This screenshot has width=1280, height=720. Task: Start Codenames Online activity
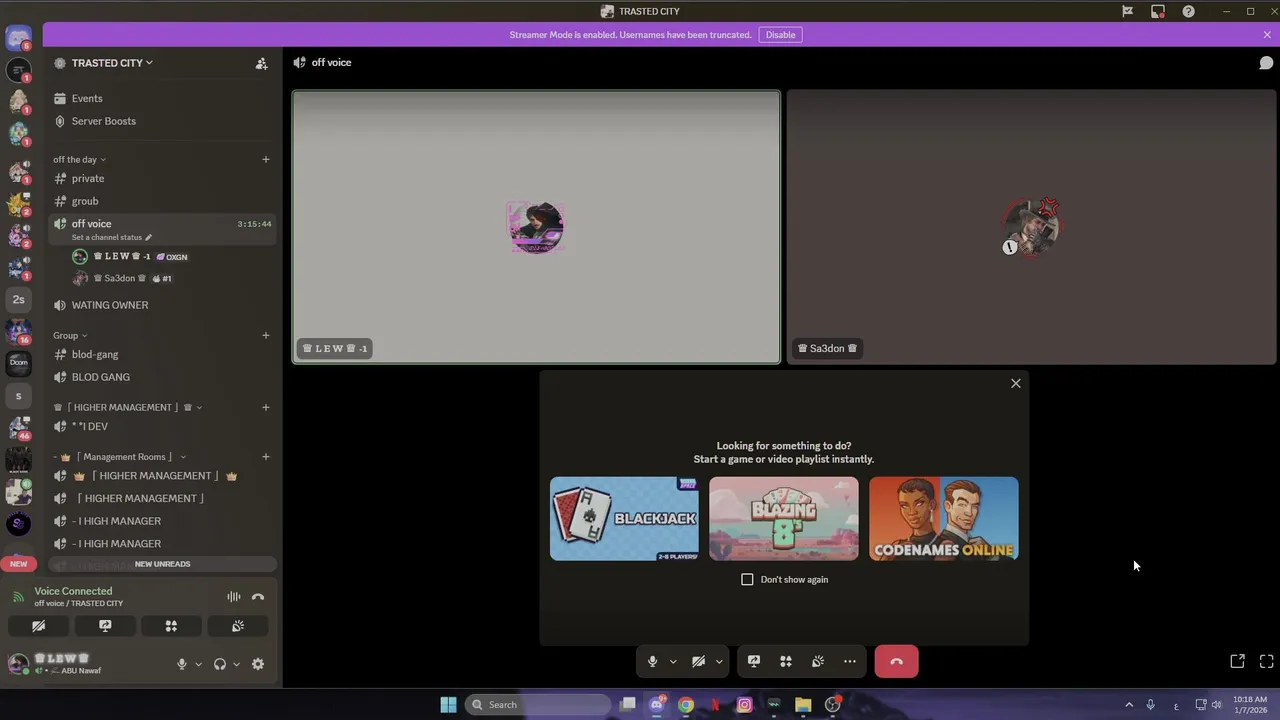click(944, 518)
